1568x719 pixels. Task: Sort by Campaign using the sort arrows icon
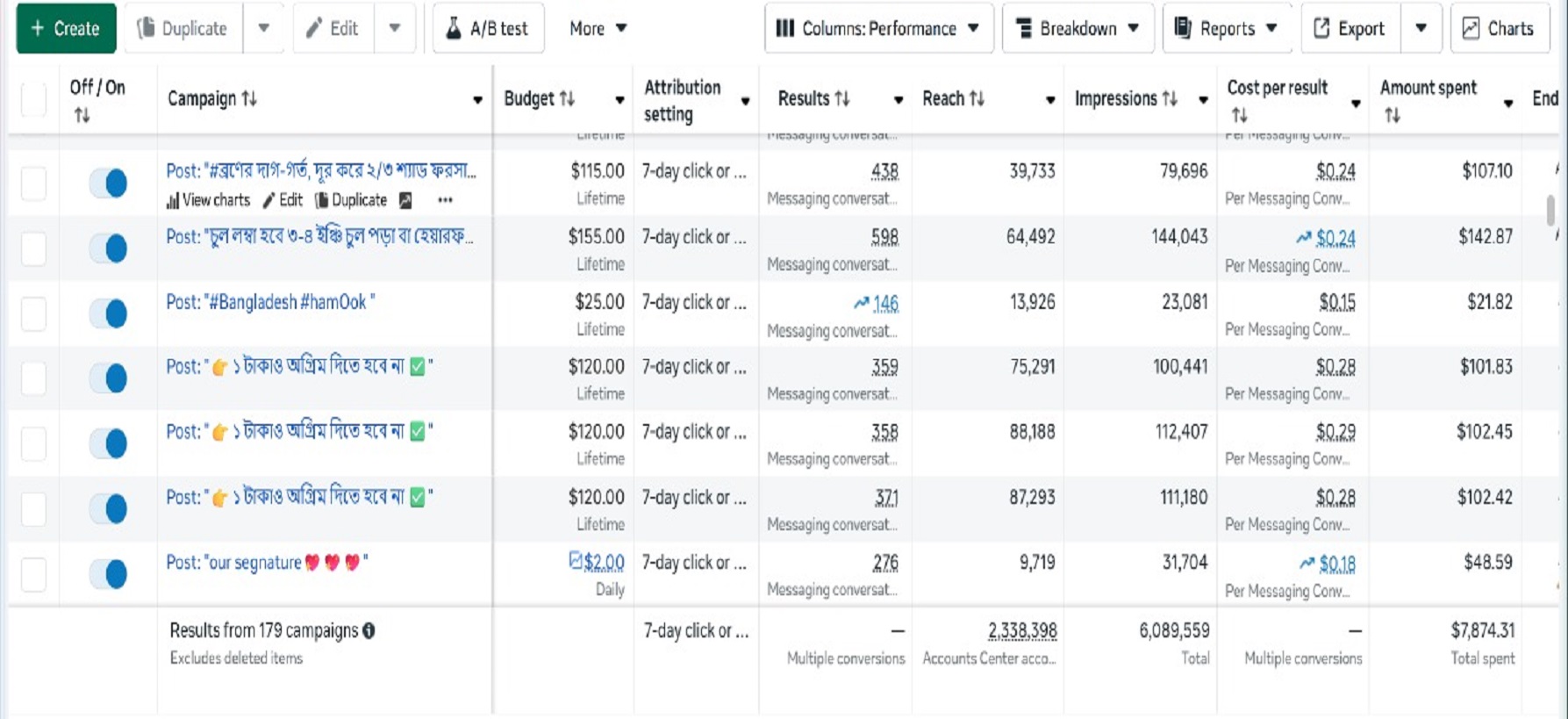(x=250, y=98)
